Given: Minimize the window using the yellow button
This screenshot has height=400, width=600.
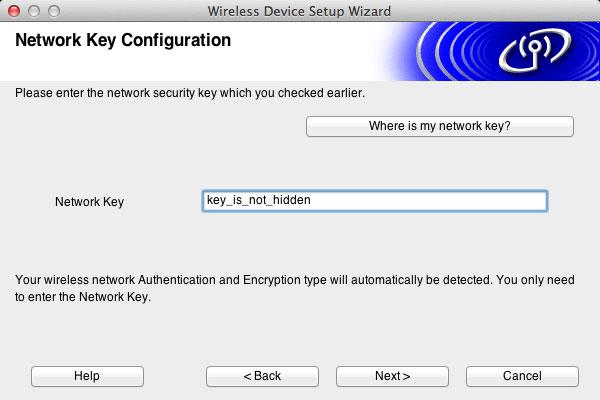Looking at the screenshot, I should (x=34, y=11).
